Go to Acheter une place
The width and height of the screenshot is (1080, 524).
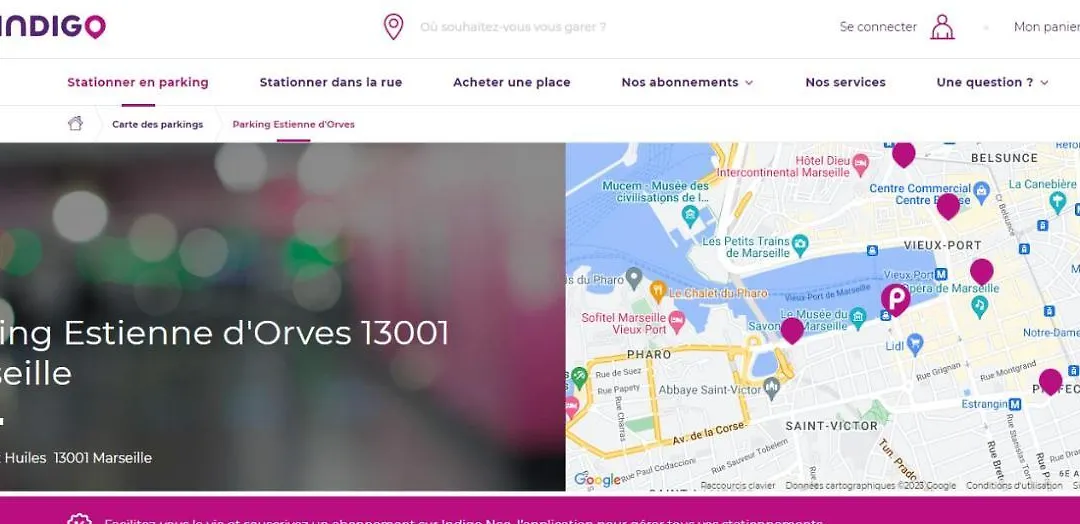[x=512, y=82]
